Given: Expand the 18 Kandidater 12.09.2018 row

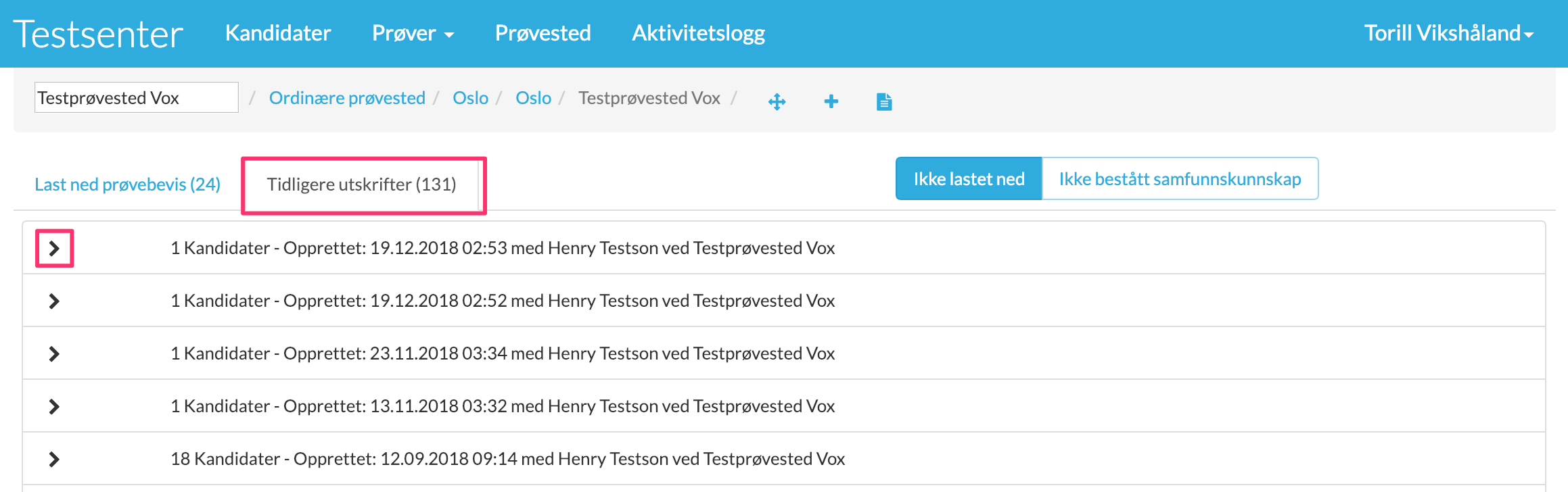Looking at the screenshot, I should coord(54,460).
